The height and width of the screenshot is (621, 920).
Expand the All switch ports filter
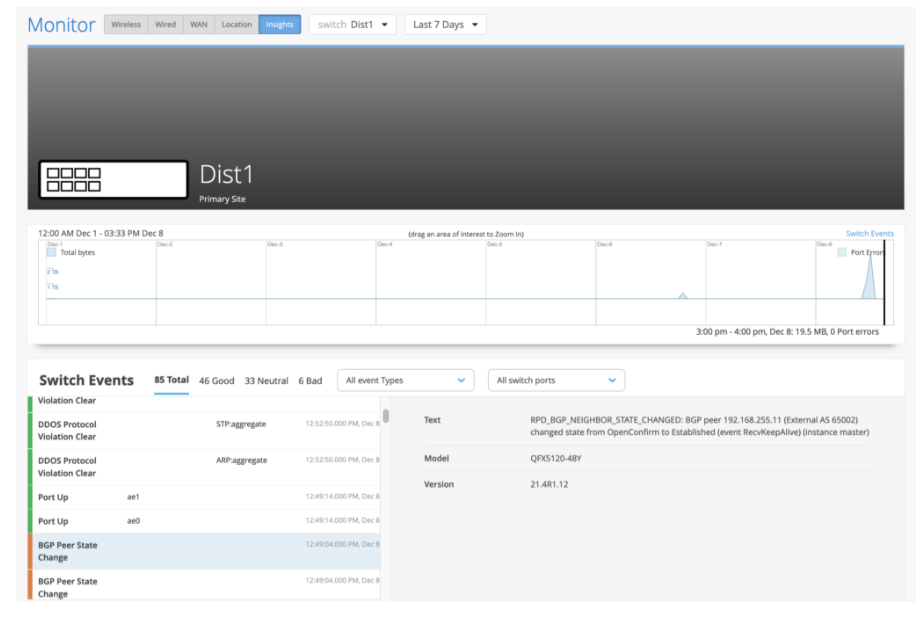click(x=555, y=380)
